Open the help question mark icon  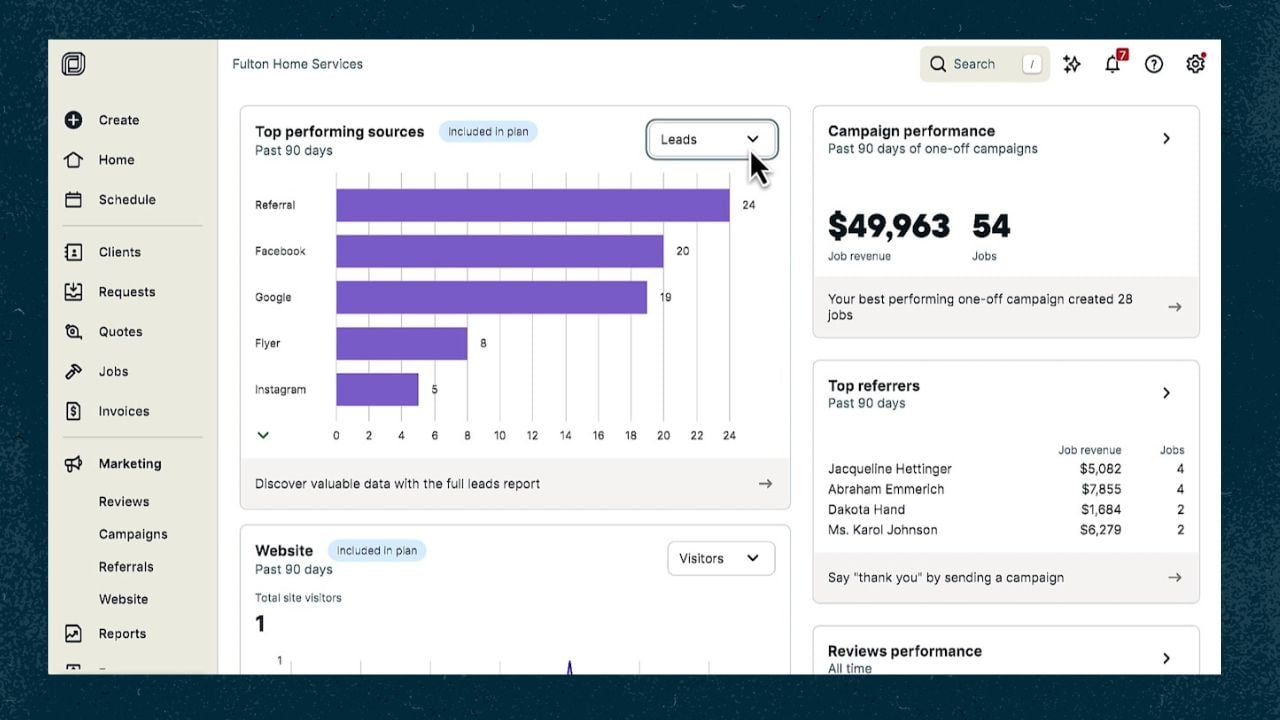1154,64
